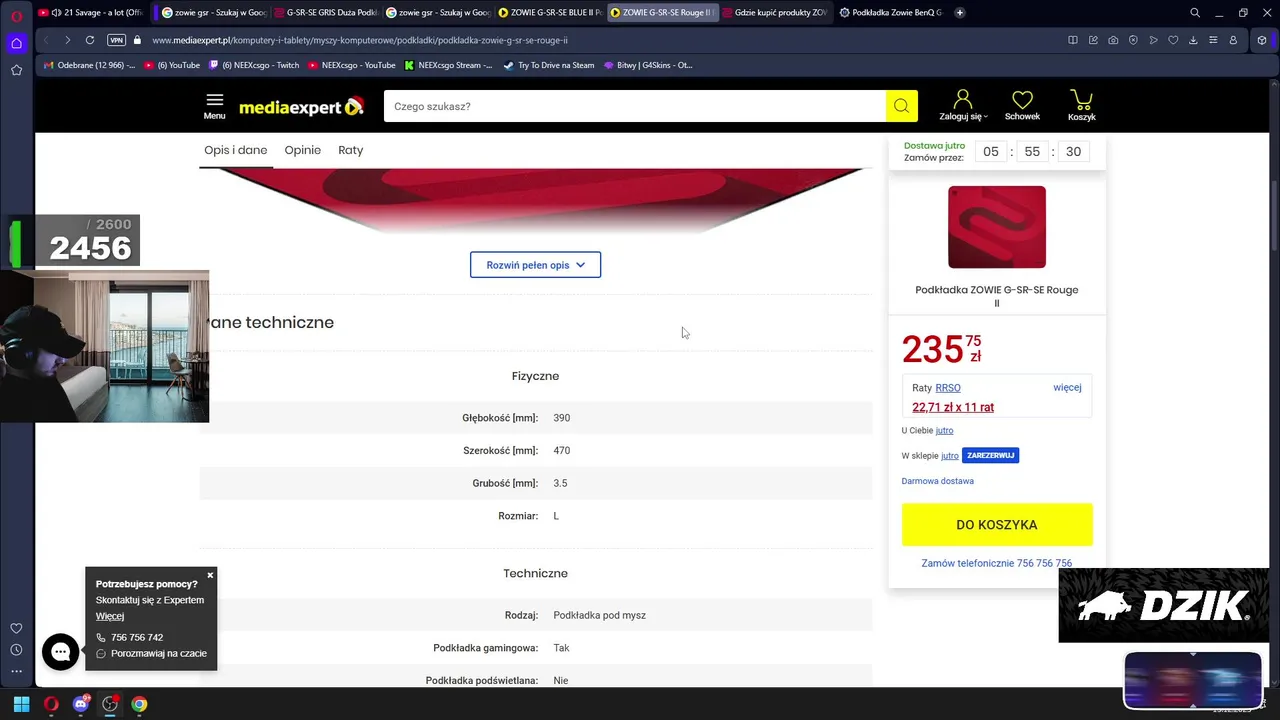Open the Windows Start button

coord(21,704)
